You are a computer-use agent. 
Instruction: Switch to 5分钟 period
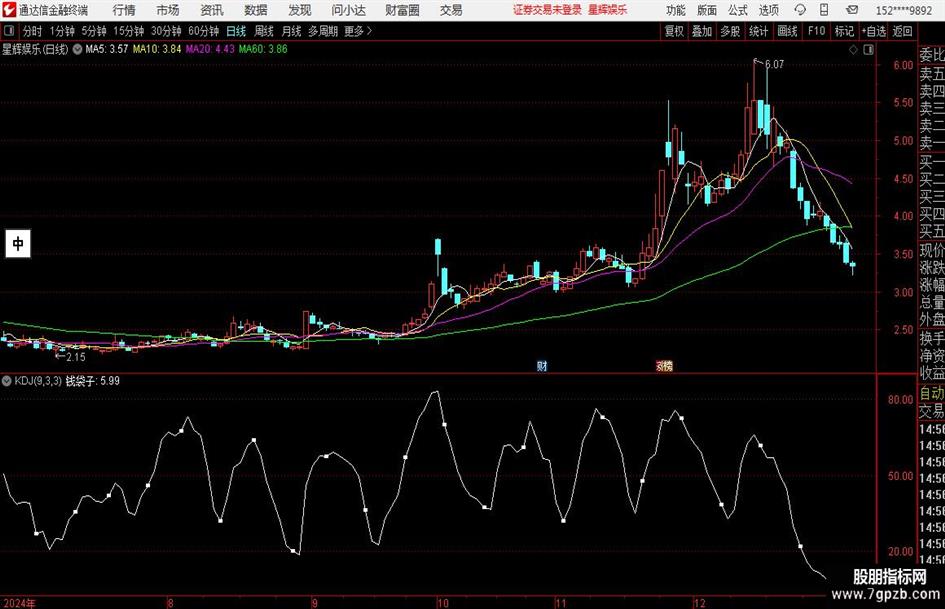[x=94, y=31]
